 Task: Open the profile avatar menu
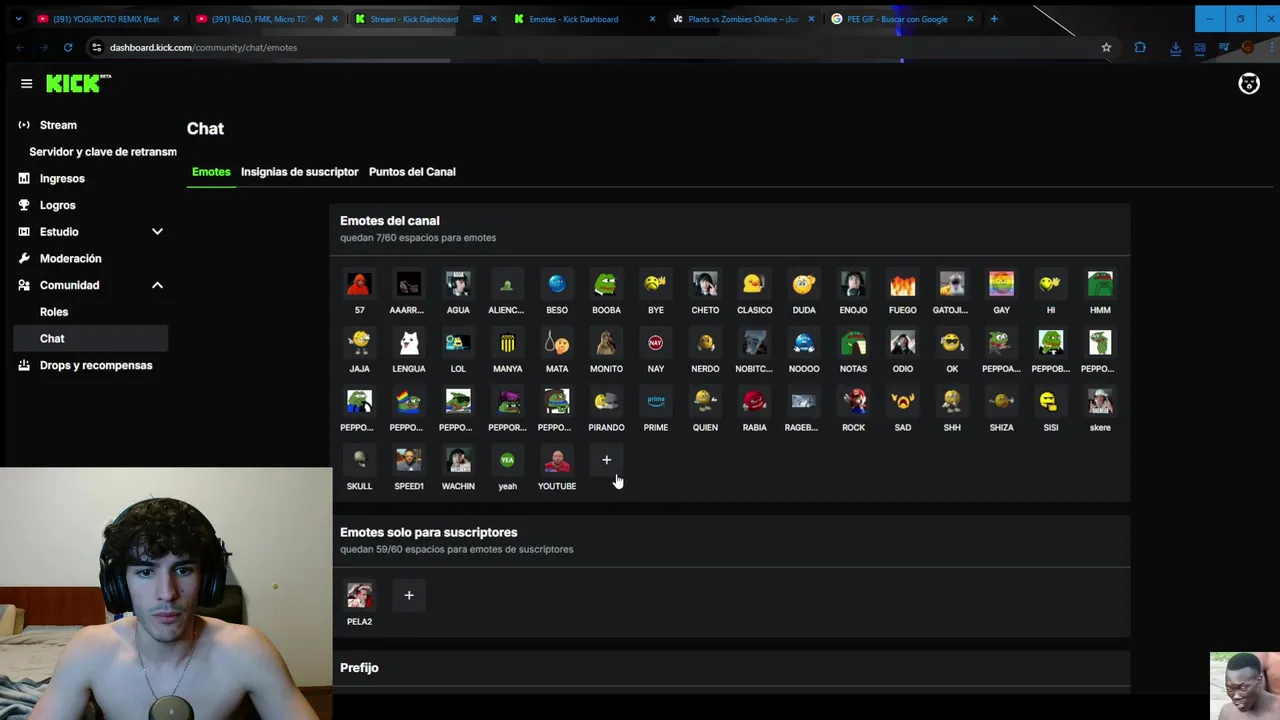click(x=1249, y=84)
